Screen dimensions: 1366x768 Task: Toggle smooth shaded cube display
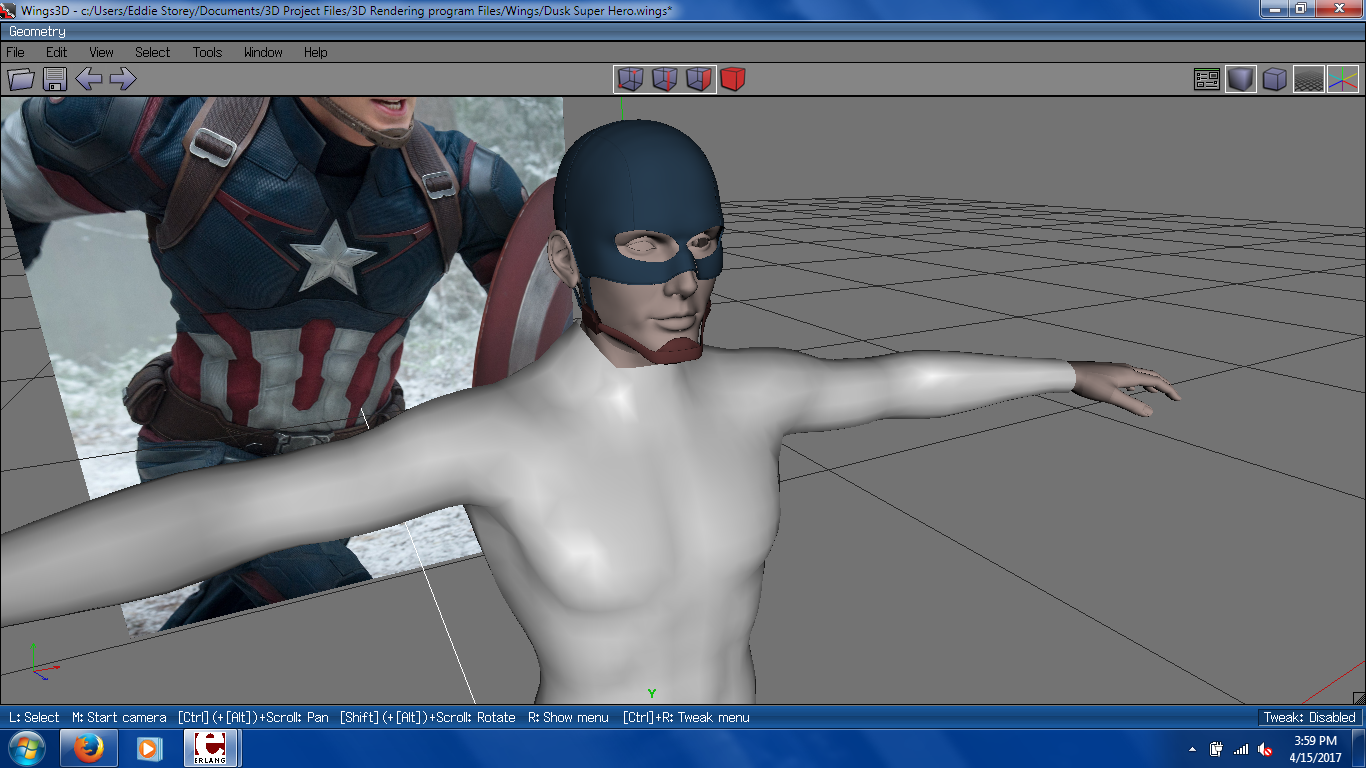pyautogui.click(x=1241, y=79)
